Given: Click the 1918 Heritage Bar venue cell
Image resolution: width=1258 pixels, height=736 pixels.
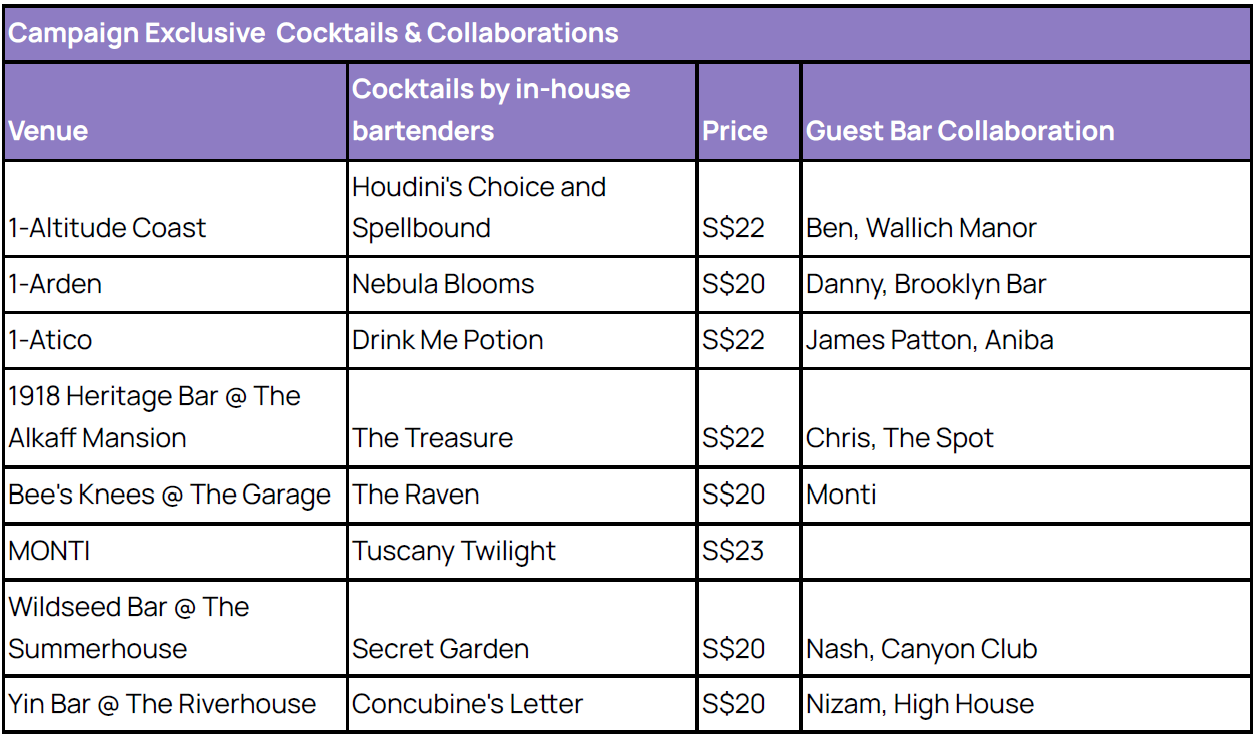Looking at the screenshot, I should point(175,417).
